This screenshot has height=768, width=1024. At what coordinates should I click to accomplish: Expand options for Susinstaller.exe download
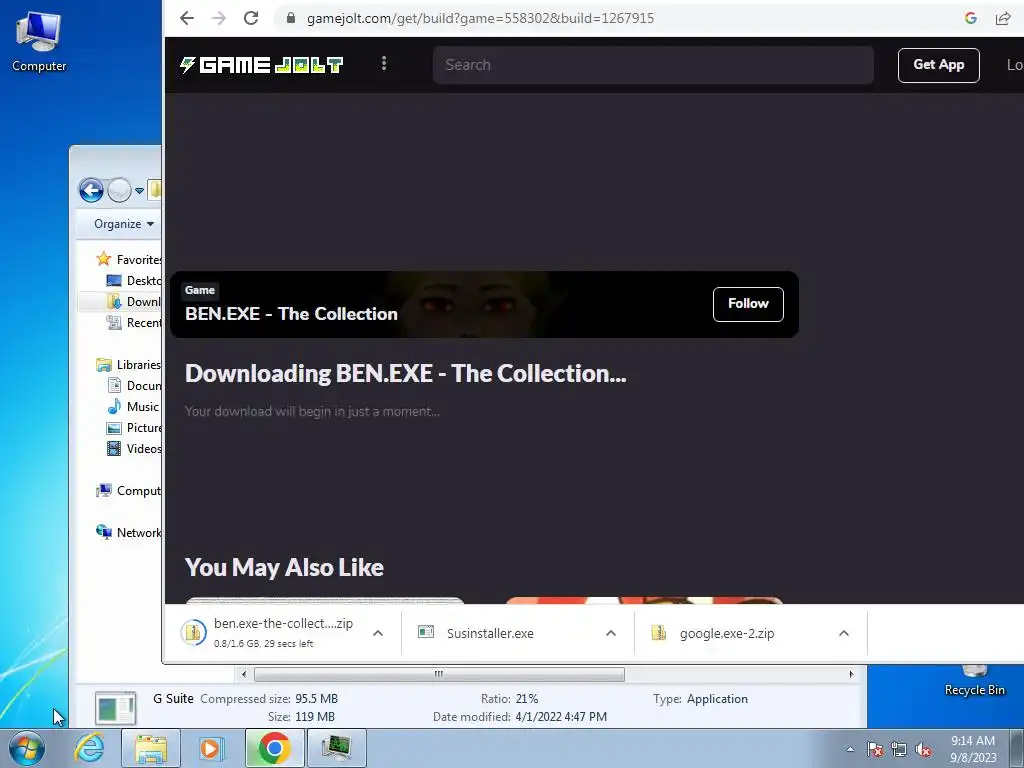(x=611, y=633)
